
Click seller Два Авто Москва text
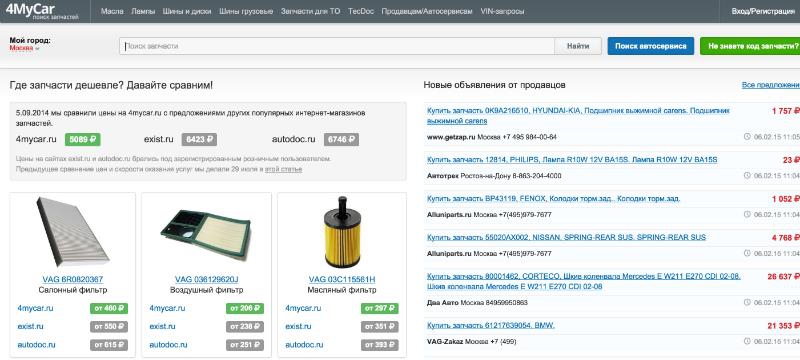[x=477, y=302]
